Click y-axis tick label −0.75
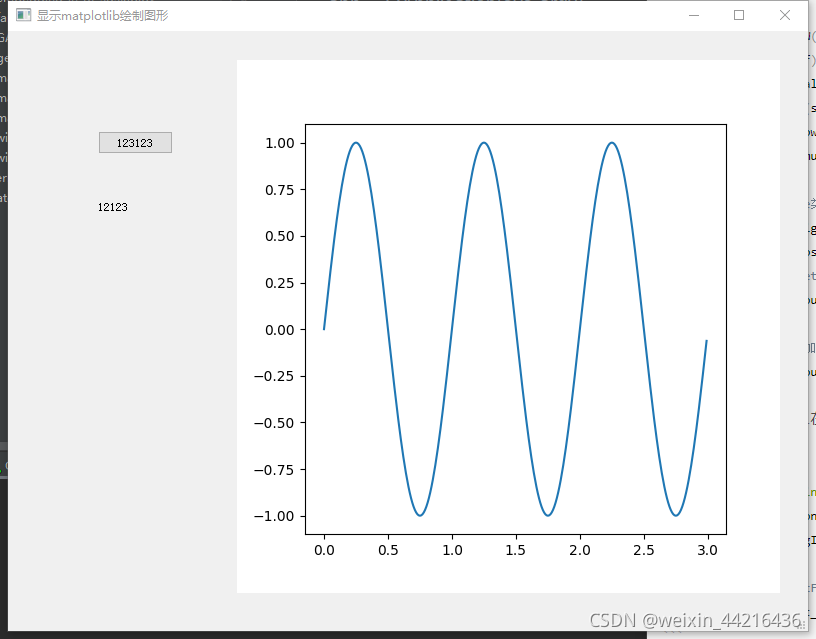Image resolution: width=816 pixels, height=639 pixels. point(274,470)
